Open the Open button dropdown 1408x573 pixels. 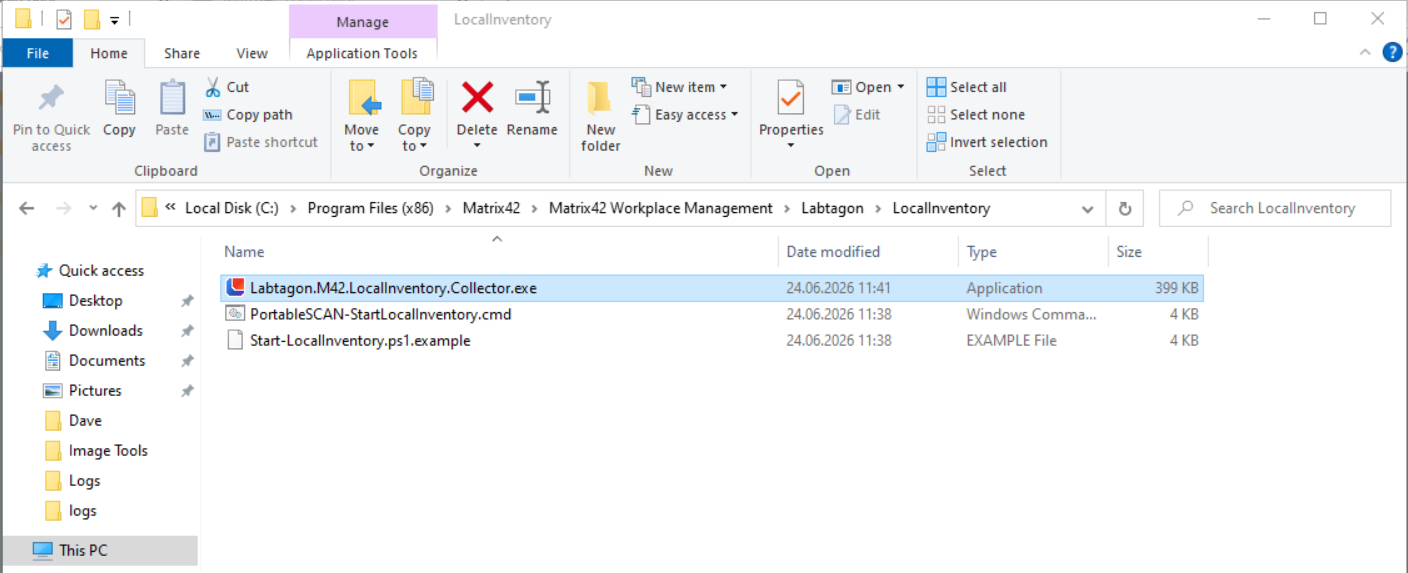[868, 87]
